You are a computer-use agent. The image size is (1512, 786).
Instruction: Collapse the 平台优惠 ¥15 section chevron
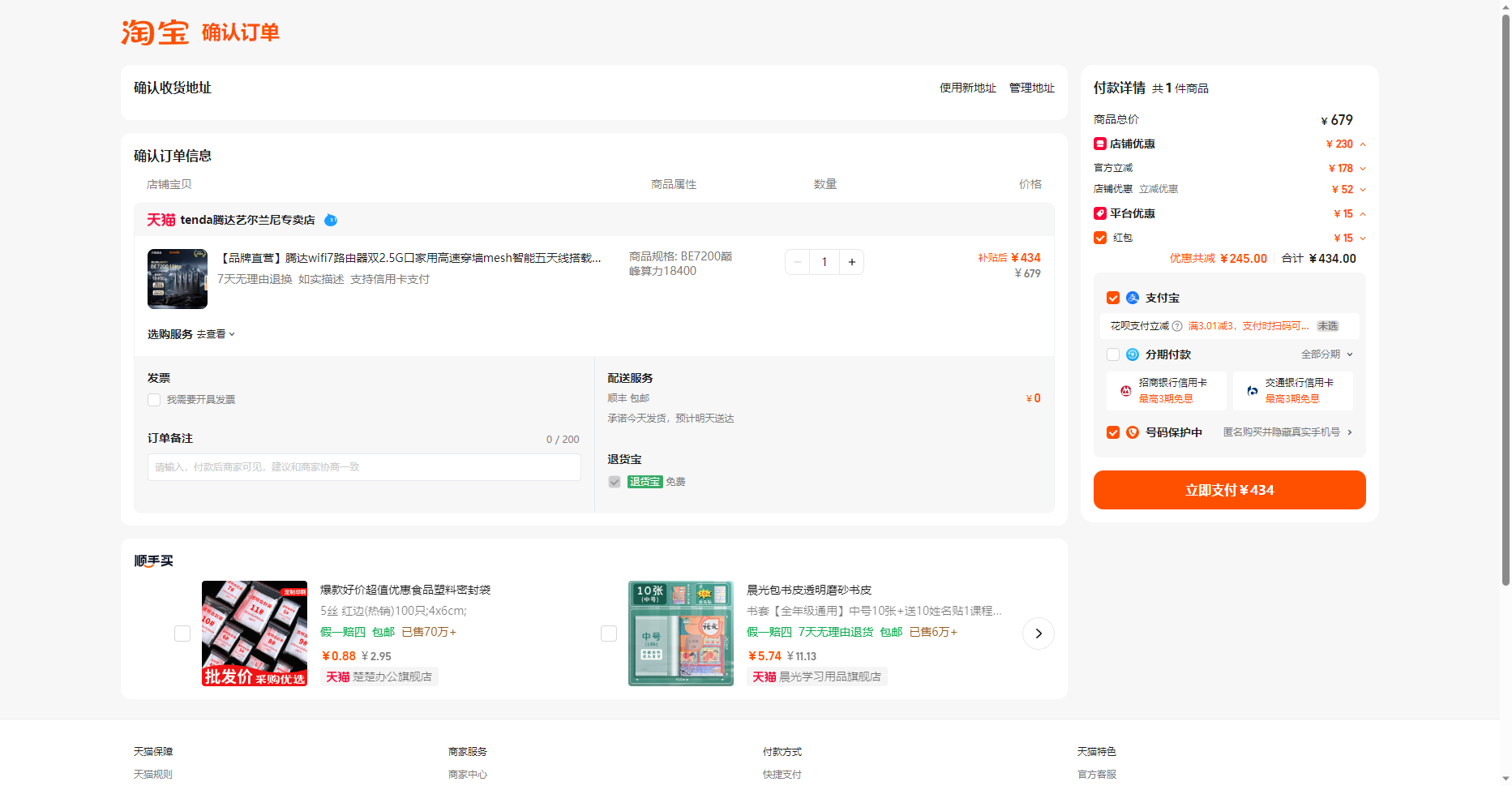point(1363,214)
